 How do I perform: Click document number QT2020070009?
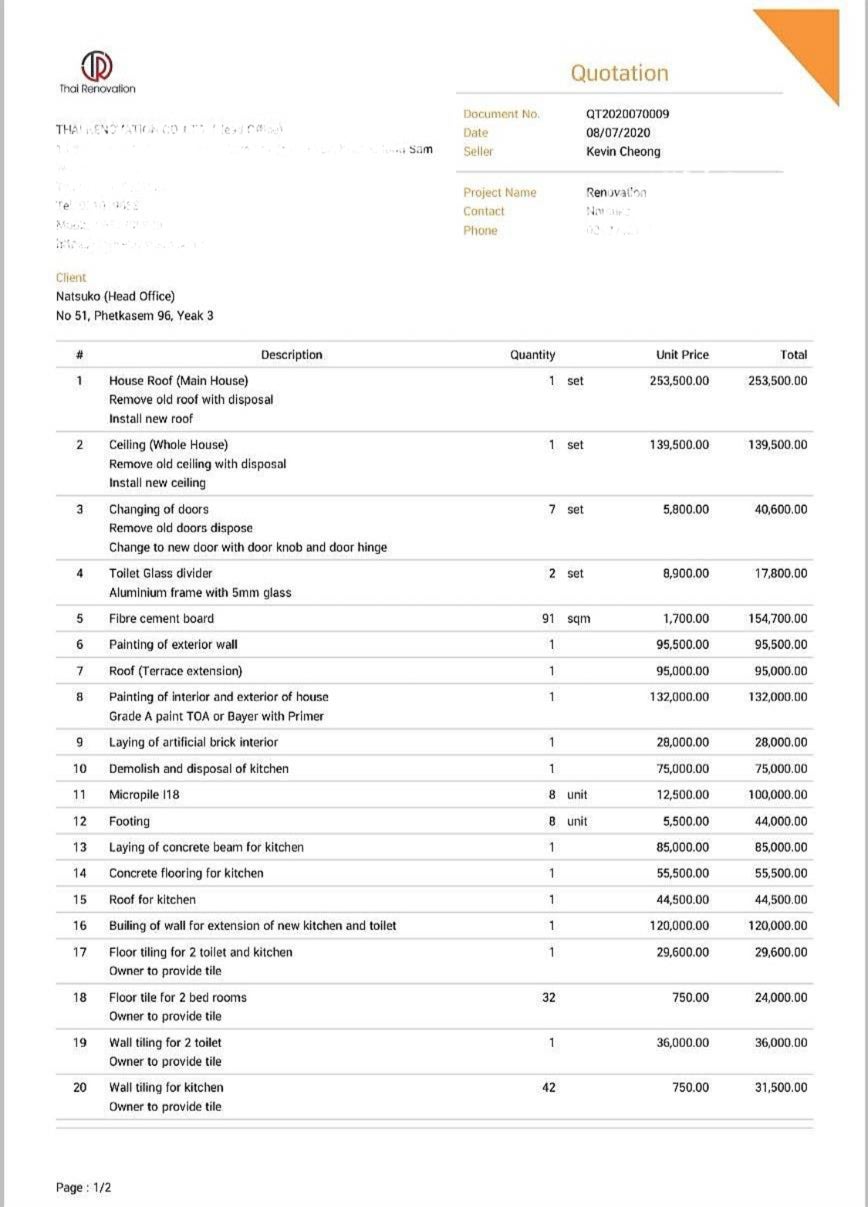pos(627,114)
